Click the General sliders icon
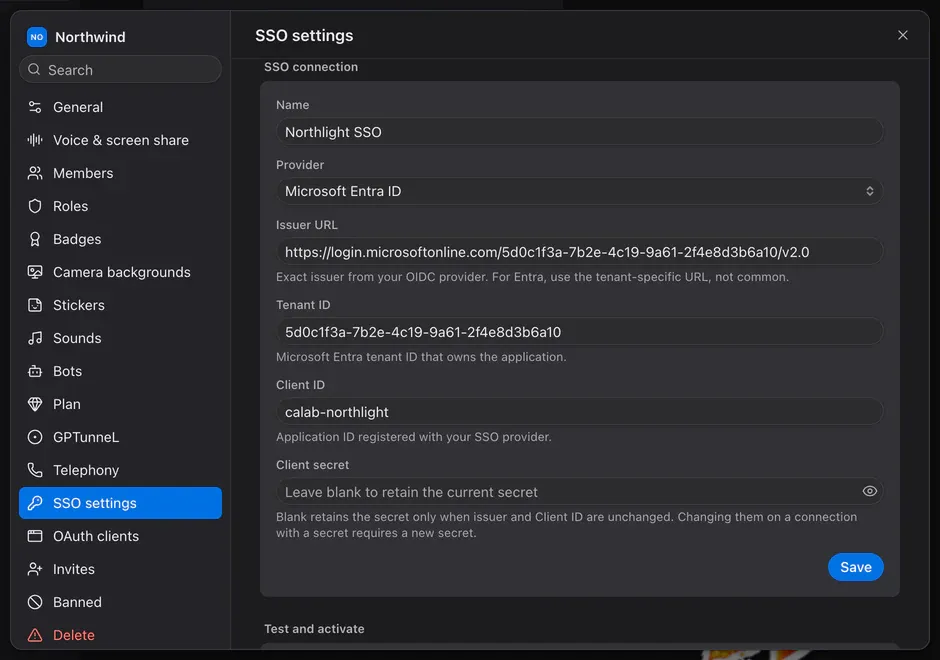 [x=35, y=107]
